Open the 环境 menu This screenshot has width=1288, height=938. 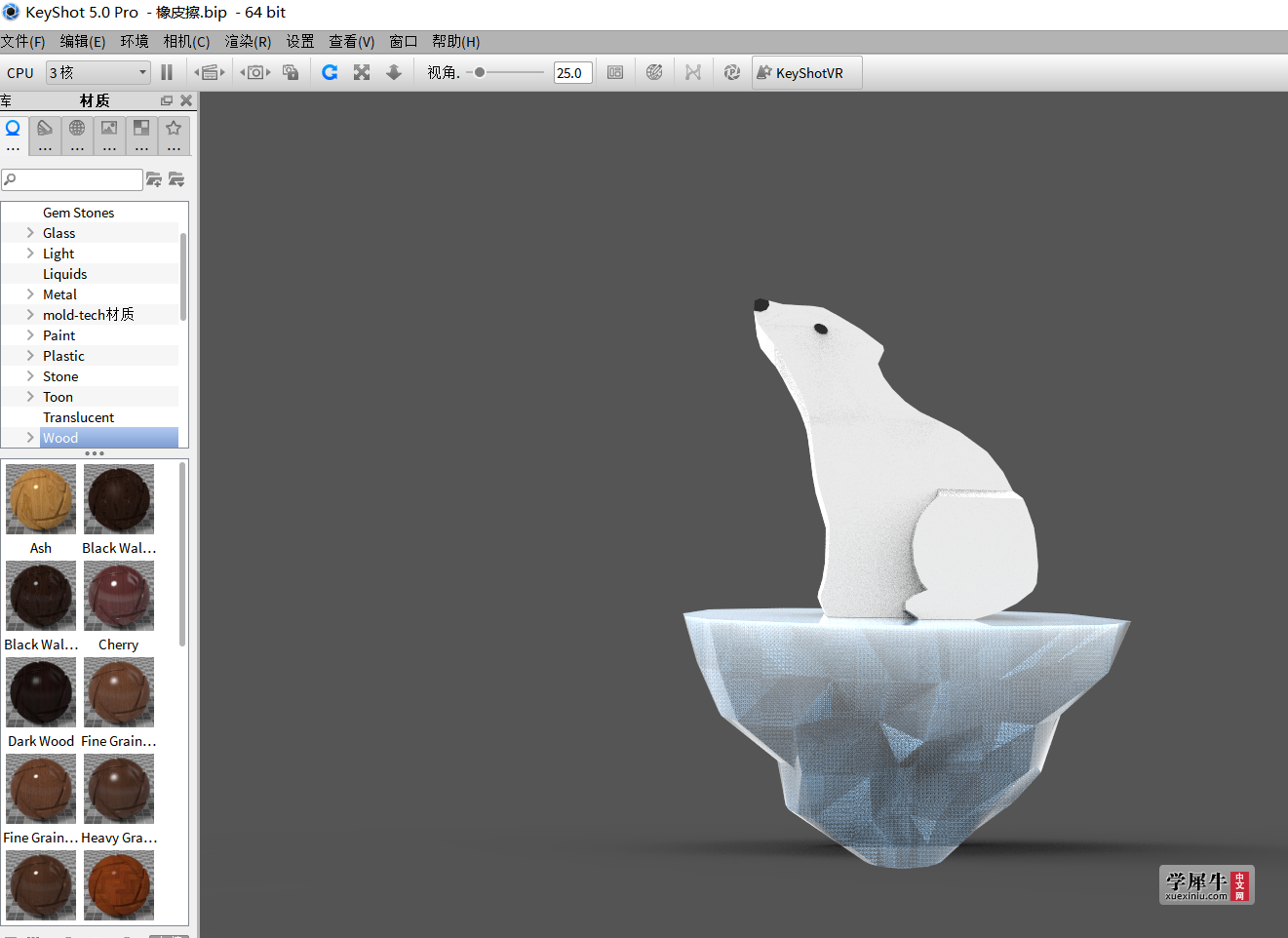pyautogui.click(x=135, y=41)
